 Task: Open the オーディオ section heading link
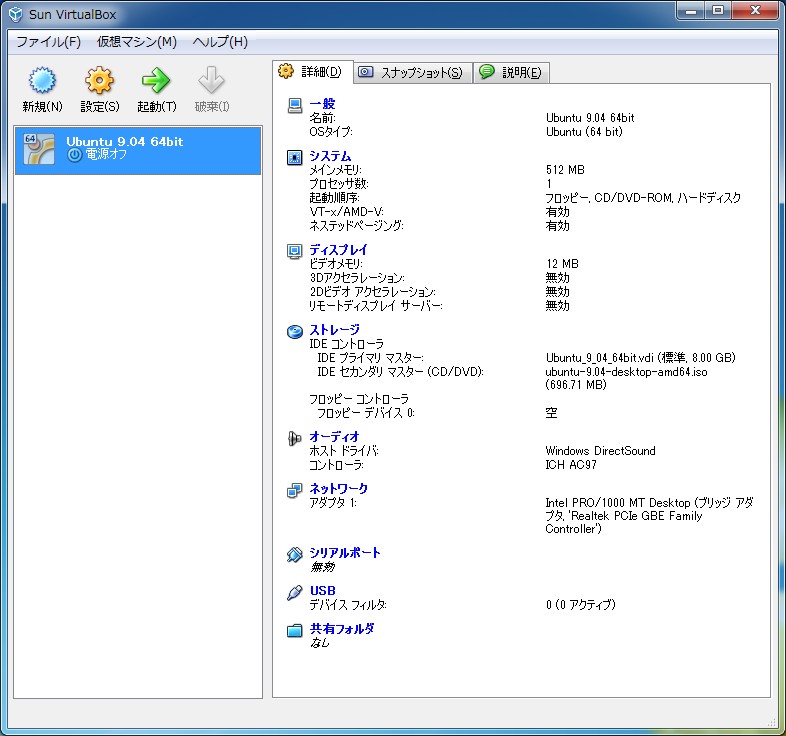tap(334, 437)
